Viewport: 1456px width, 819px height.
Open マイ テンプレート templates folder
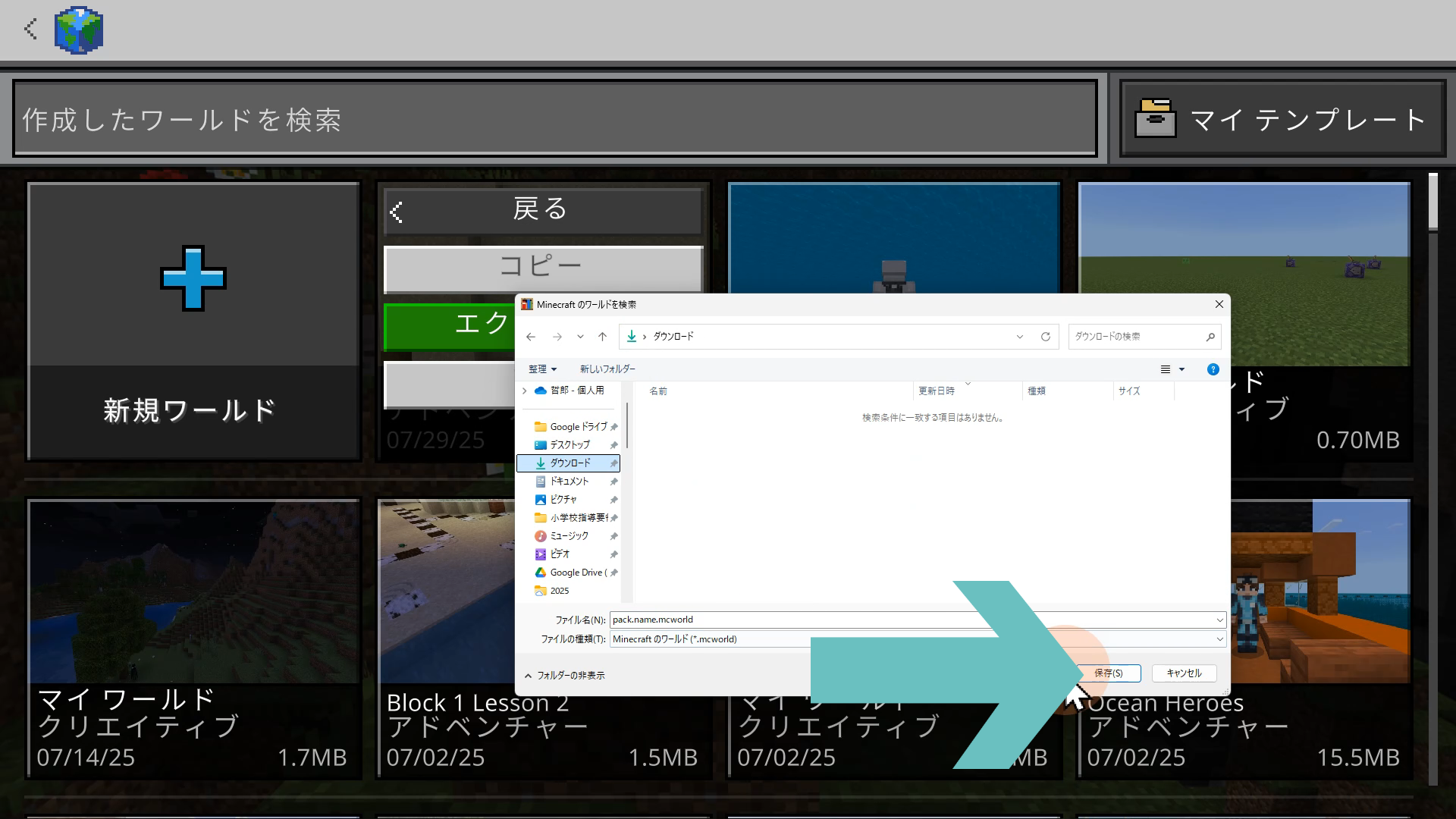[1282, 119]
